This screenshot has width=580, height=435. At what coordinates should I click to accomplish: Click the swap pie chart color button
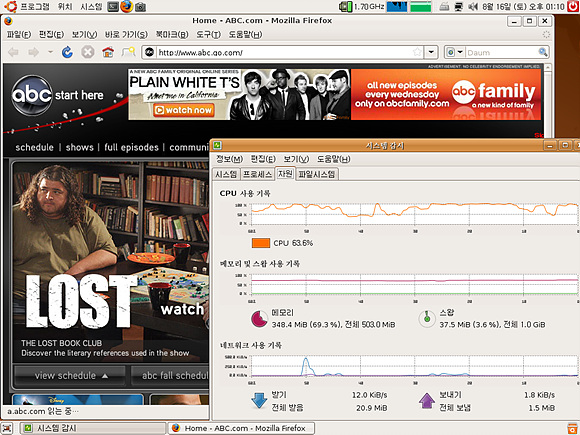427,318
